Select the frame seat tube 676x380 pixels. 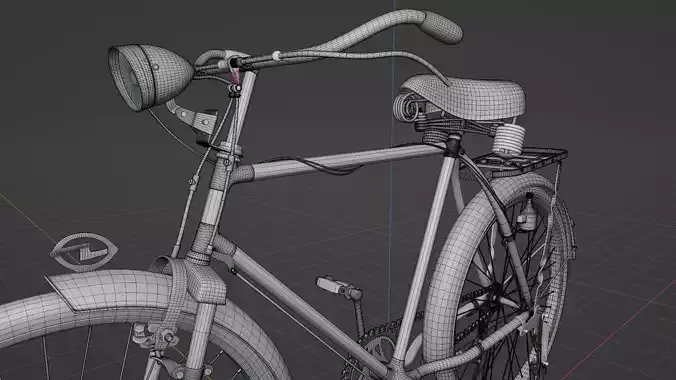coord(425,259)
